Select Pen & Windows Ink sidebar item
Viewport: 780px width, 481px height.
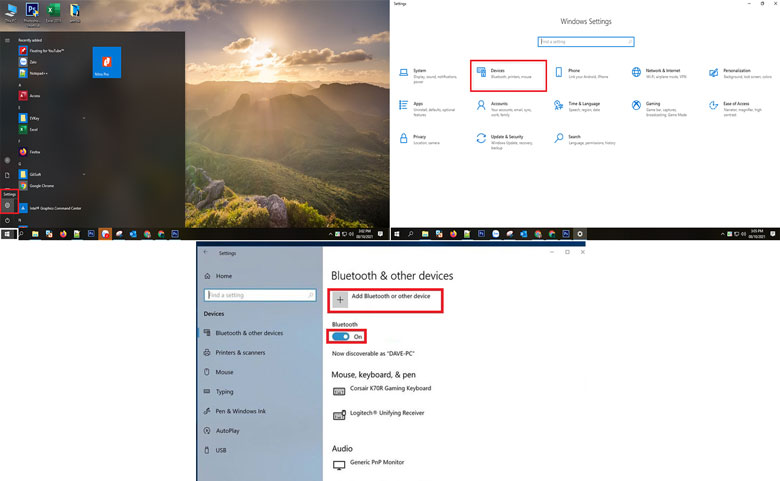pyautogui.click(x=240, y=411)
